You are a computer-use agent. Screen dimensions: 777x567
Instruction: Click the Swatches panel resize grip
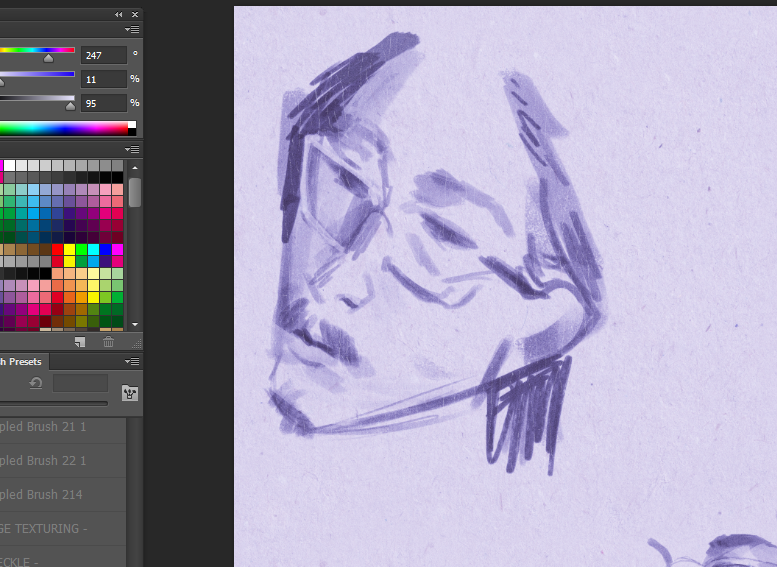pyautogui.click(x=137, y=342)
